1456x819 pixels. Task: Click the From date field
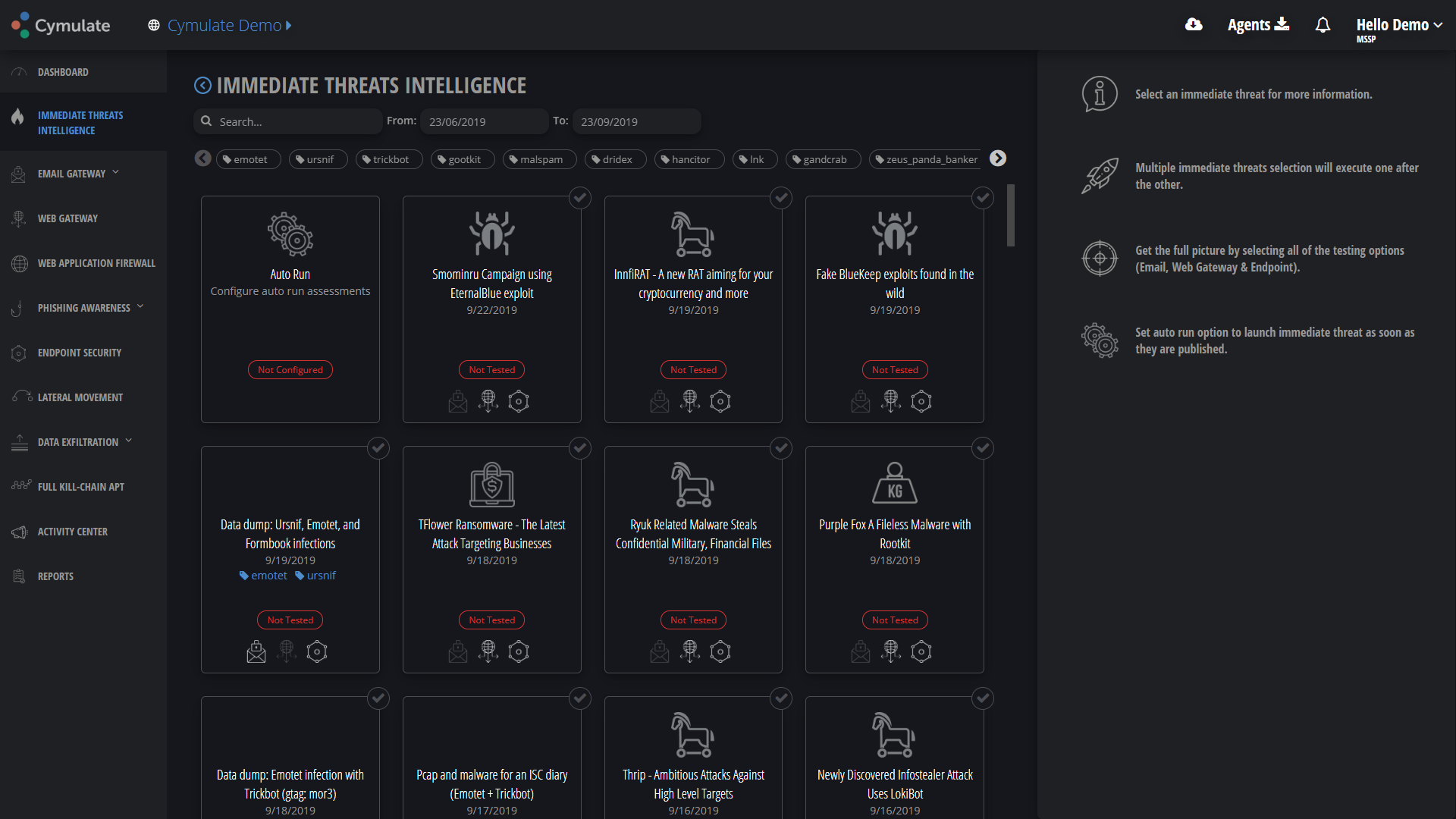pyautogui.click(x=484, y=121)
